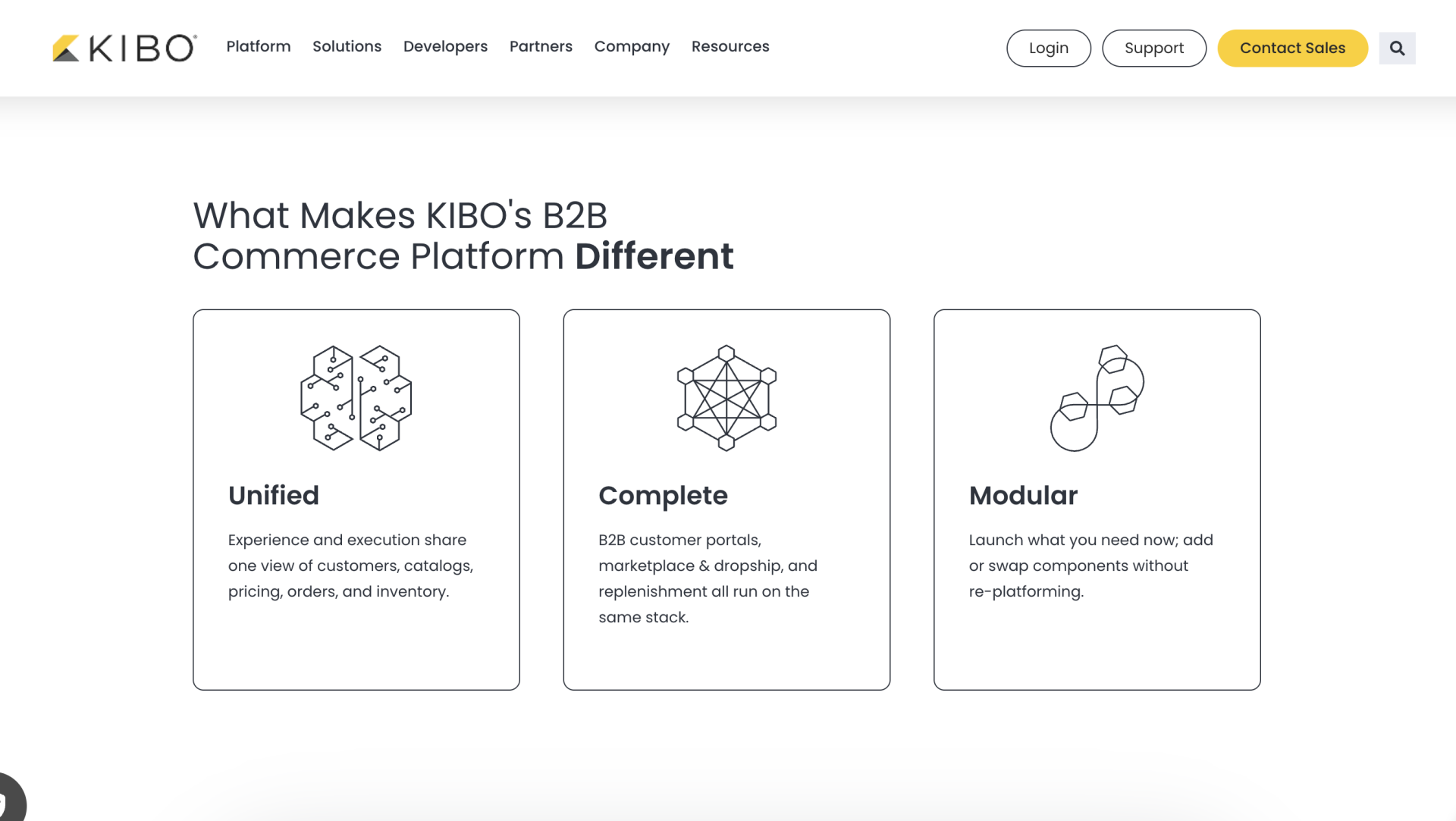1456x821 pixels.
Task: Select the Unified card heading
Action: [x=274, y=496]
